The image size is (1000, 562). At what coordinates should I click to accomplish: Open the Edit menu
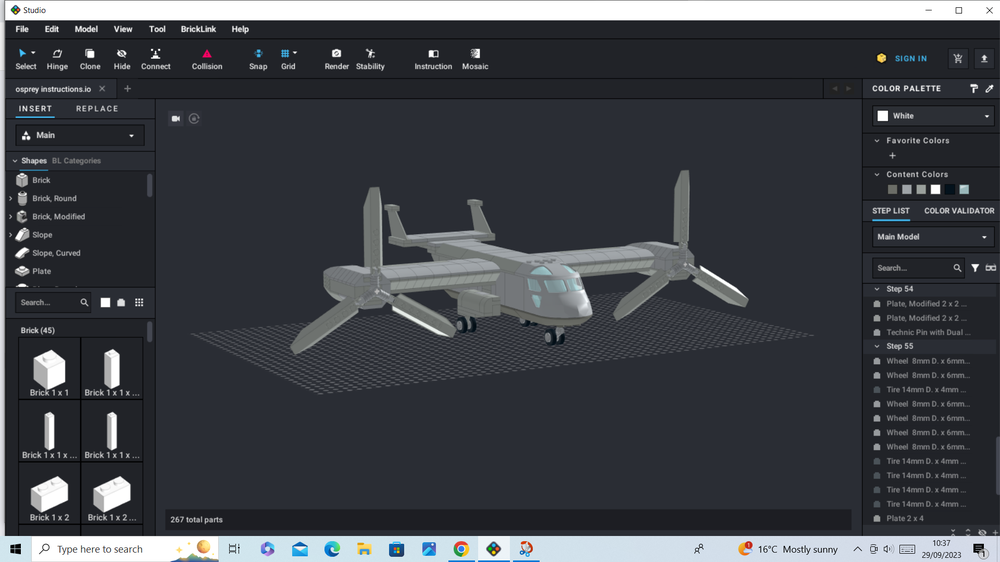click(x=52, y=29)
